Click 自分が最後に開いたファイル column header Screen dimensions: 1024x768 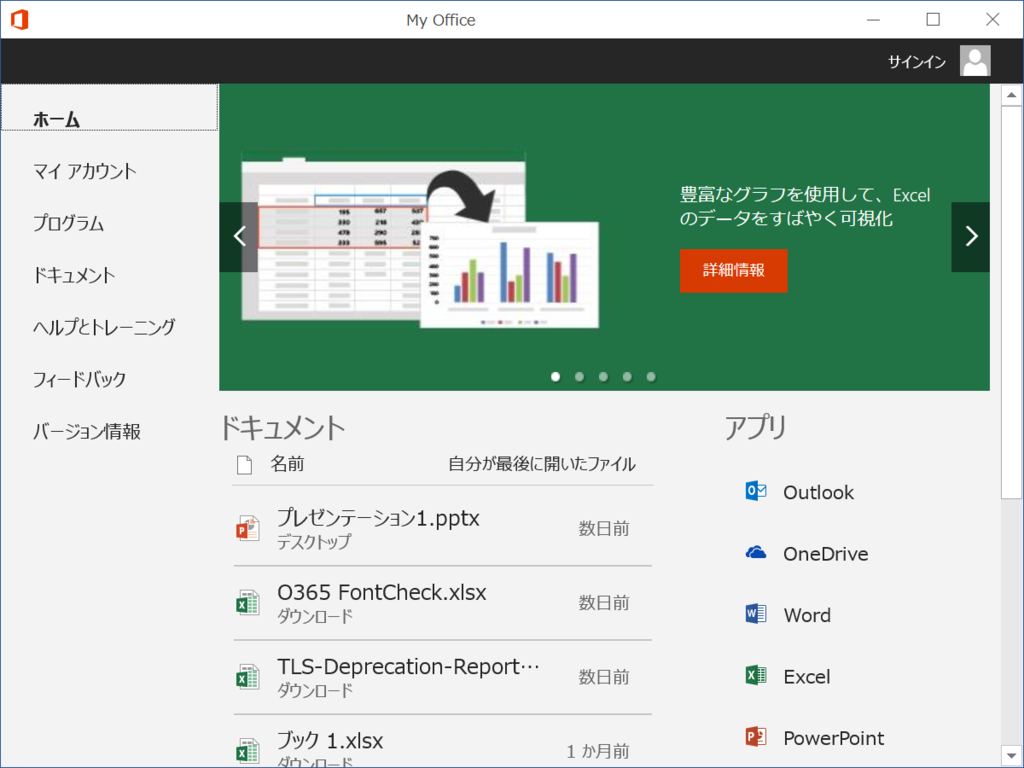coord(541,464)
